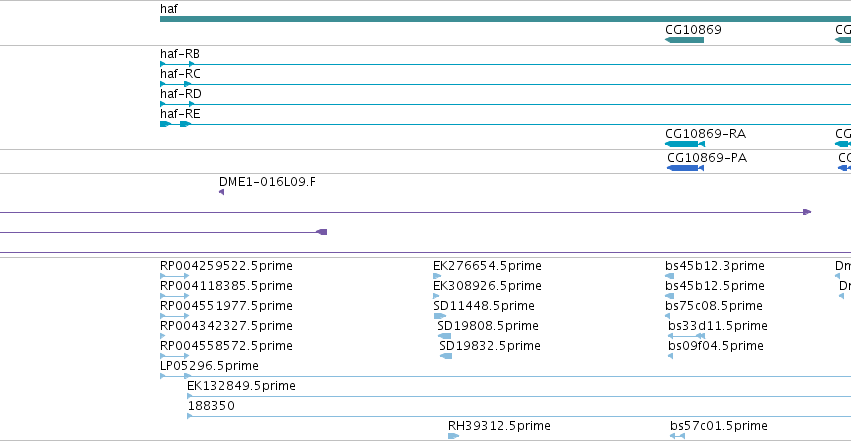Select EST SD11448.5prime
The image size is (851, 441).
[484, 306]
